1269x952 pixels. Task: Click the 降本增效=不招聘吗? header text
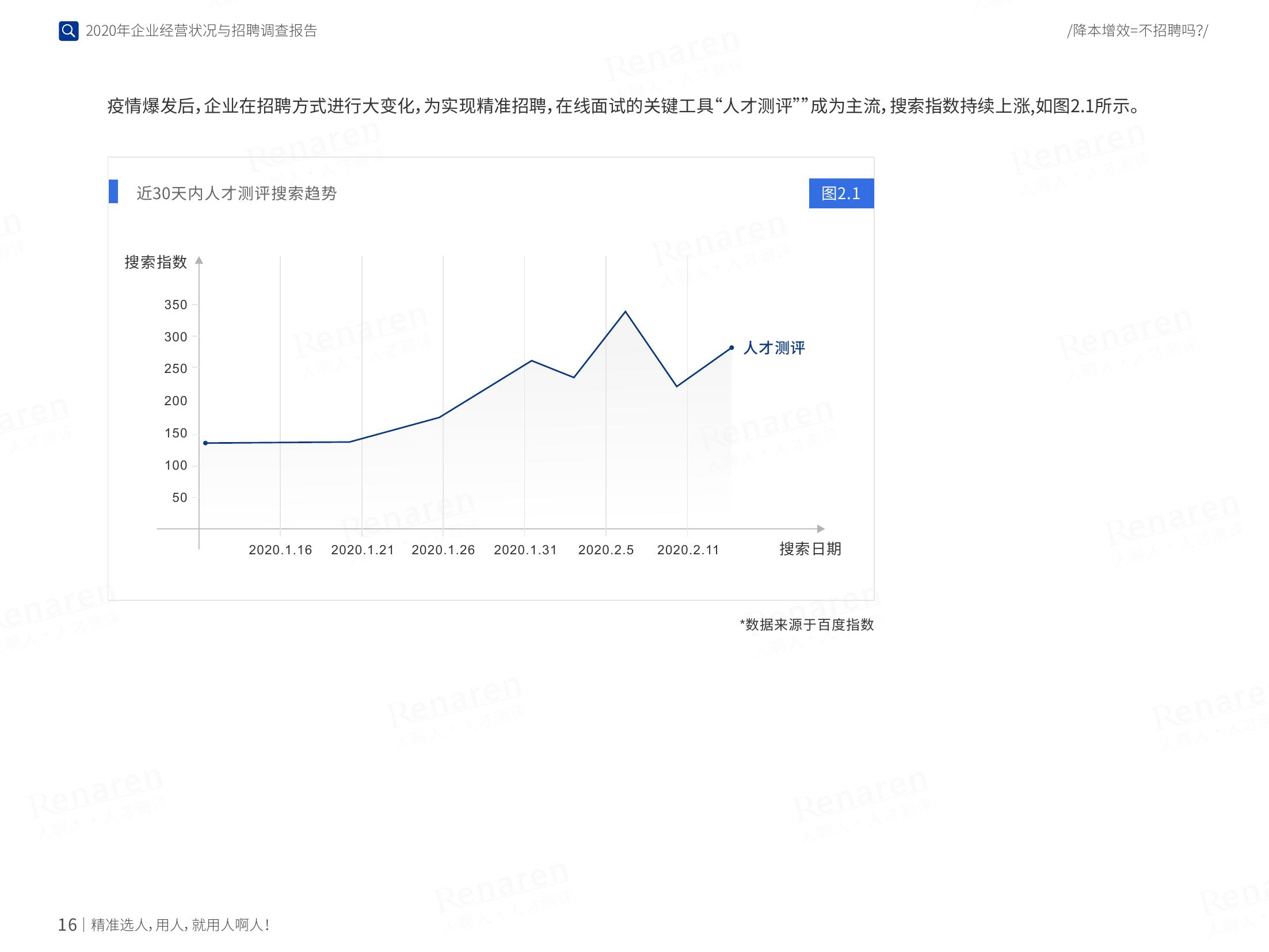point(1137,31)
